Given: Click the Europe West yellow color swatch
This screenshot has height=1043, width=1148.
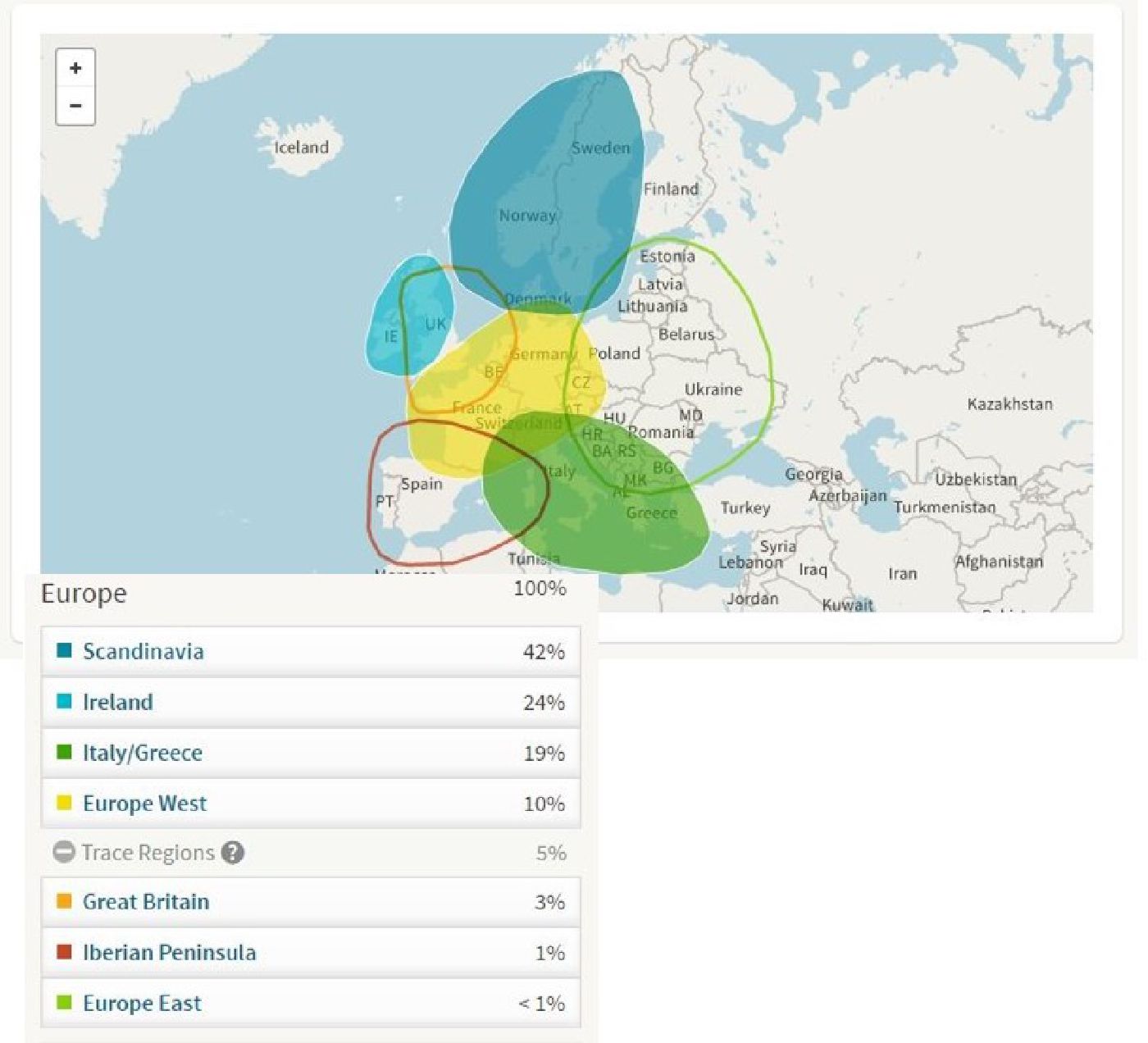Looking at the screenshot, I should [x=64, y=803].
